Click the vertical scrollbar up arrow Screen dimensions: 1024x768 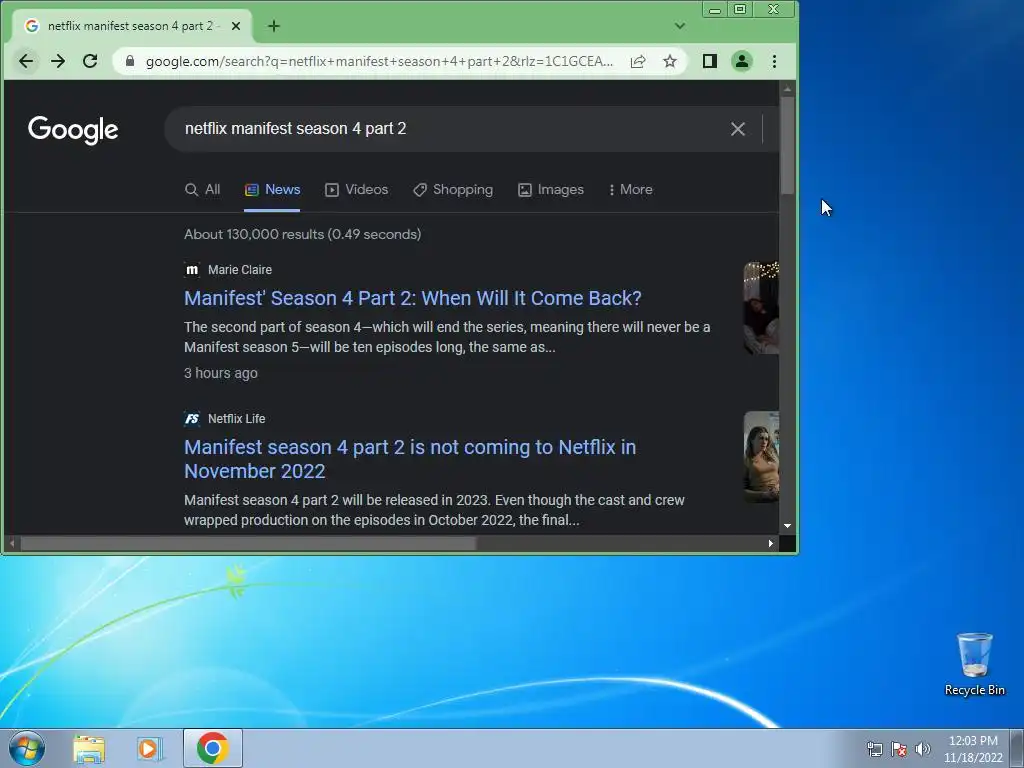pyautogui.click(x=788, y=89)
